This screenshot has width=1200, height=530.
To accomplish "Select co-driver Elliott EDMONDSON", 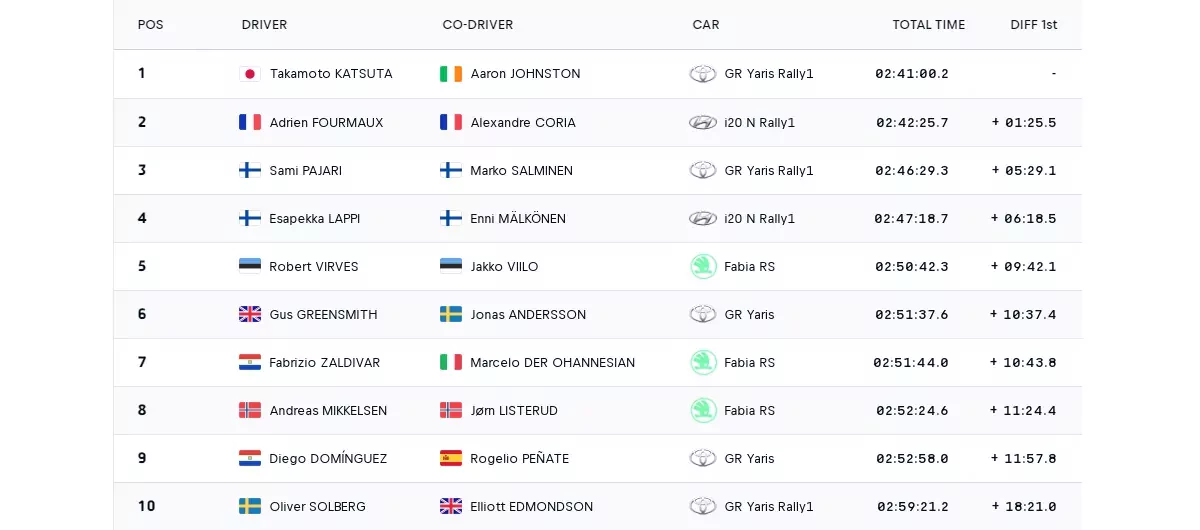I will [531, 507].
